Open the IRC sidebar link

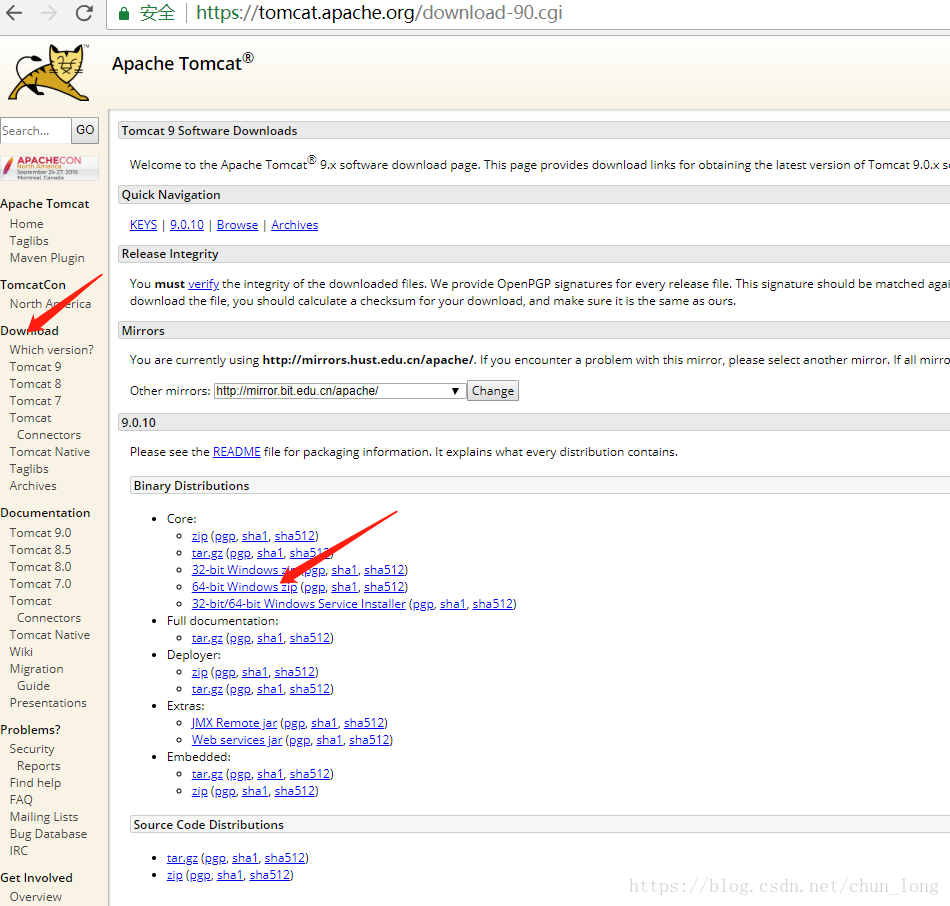[19, 851]
